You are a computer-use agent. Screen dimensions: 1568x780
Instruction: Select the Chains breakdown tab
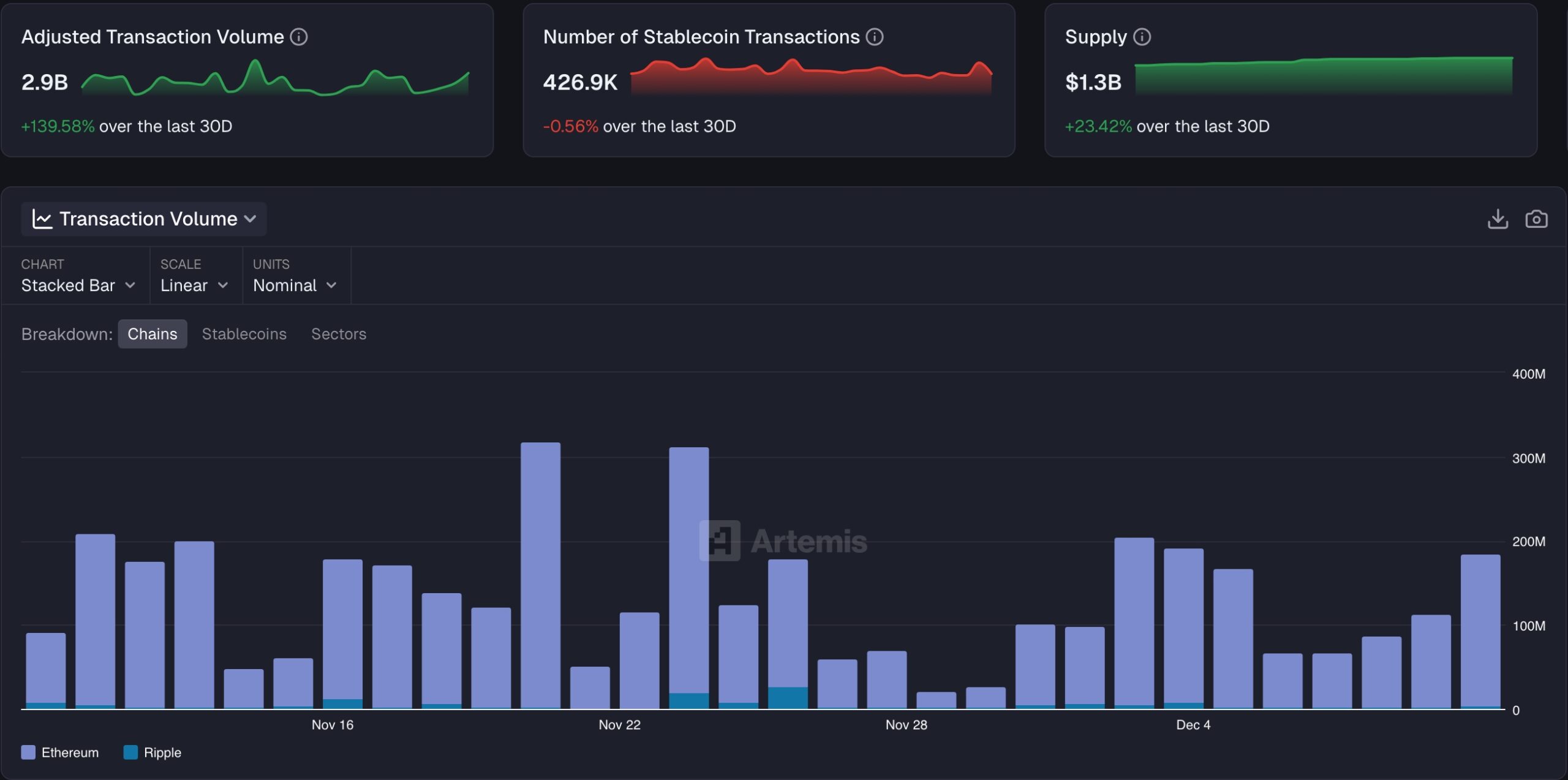coord(153,334)
